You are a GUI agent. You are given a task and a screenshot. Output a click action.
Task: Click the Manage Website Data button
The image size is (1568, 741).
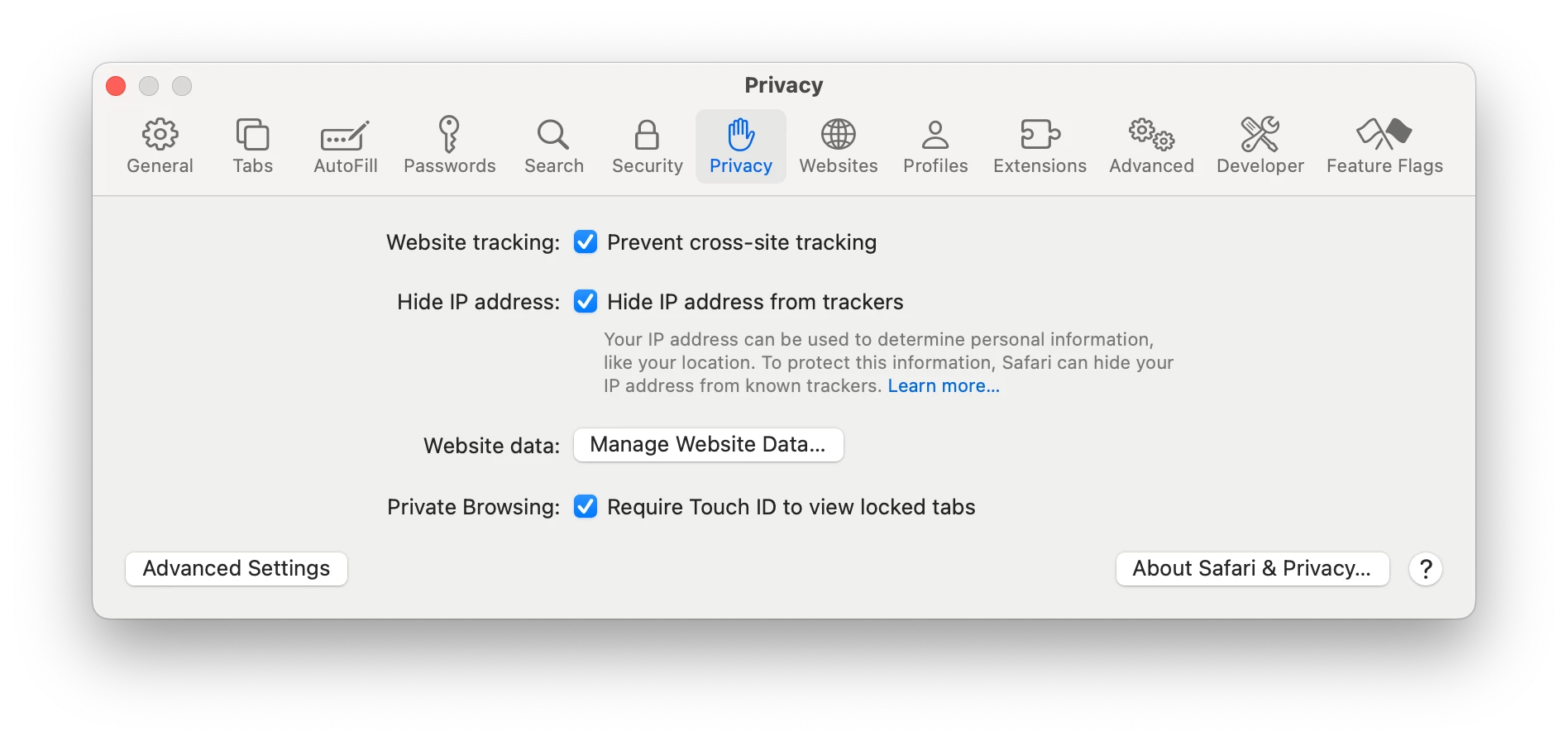click(708, 445)
